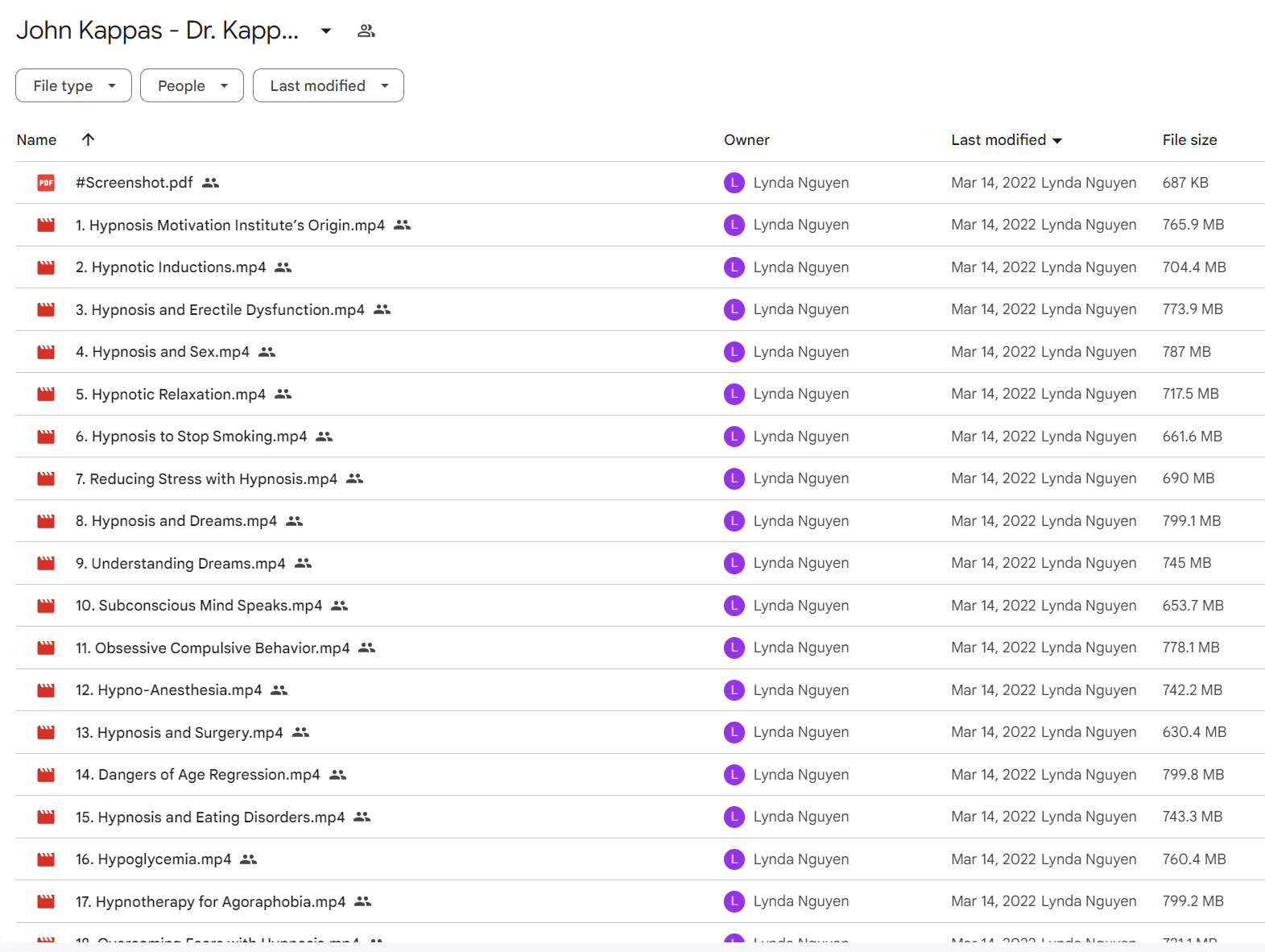Open the File type filter dropdown
1265x952 pixels.
(73, 85)
